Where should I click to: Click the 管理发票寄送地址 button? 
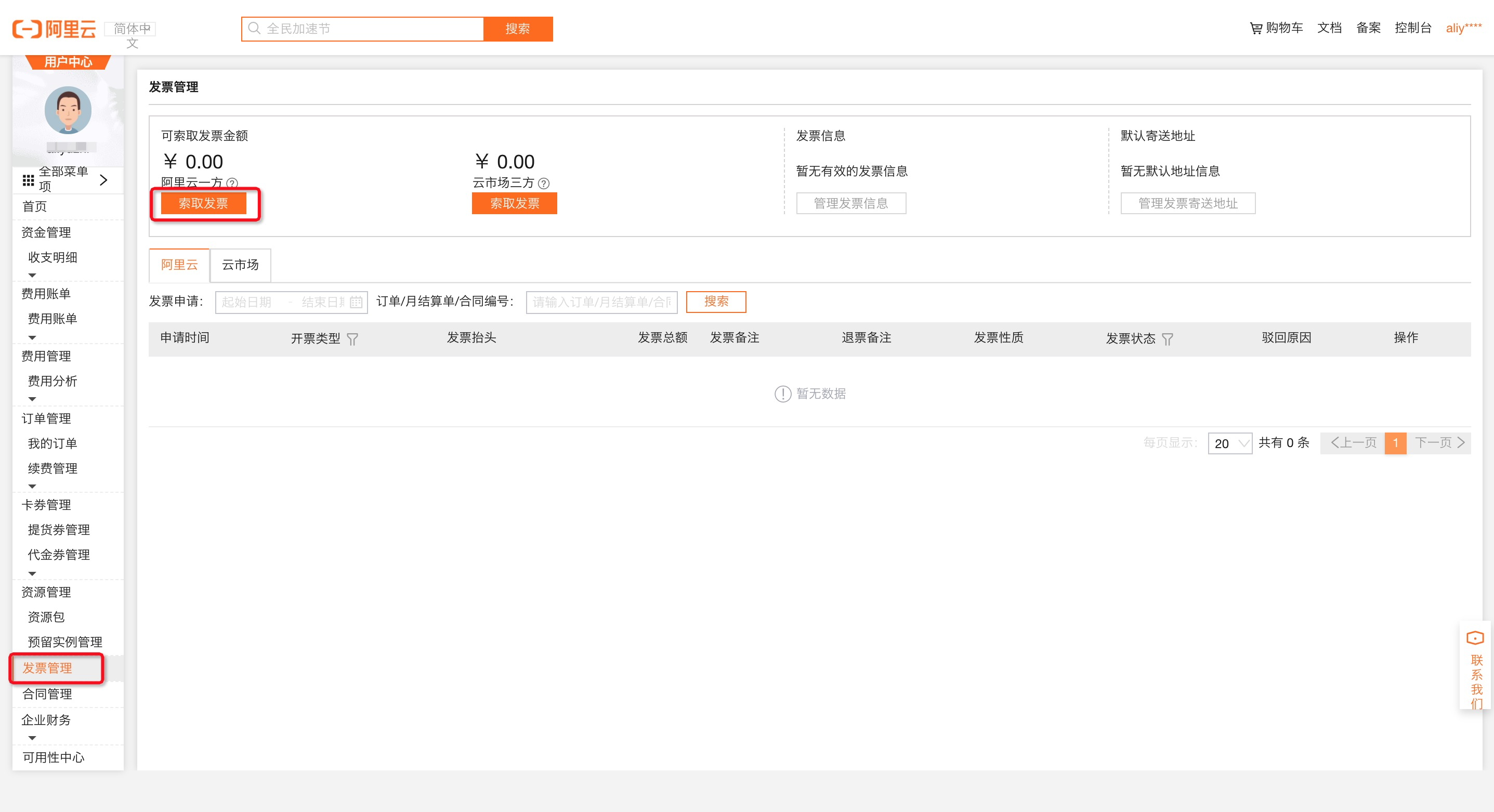(x=1188, y=204)
